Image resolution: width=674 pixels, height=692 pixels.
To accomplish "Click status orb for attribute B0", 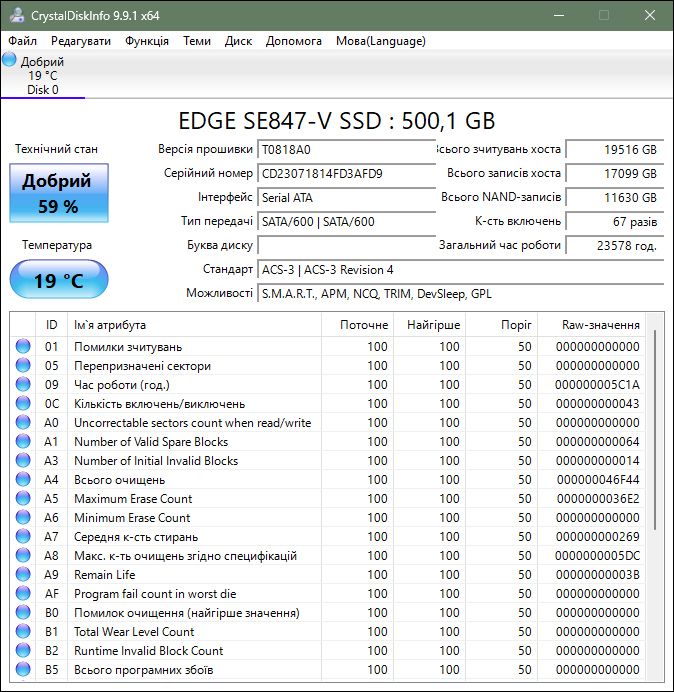I will (x=23, y=613).
